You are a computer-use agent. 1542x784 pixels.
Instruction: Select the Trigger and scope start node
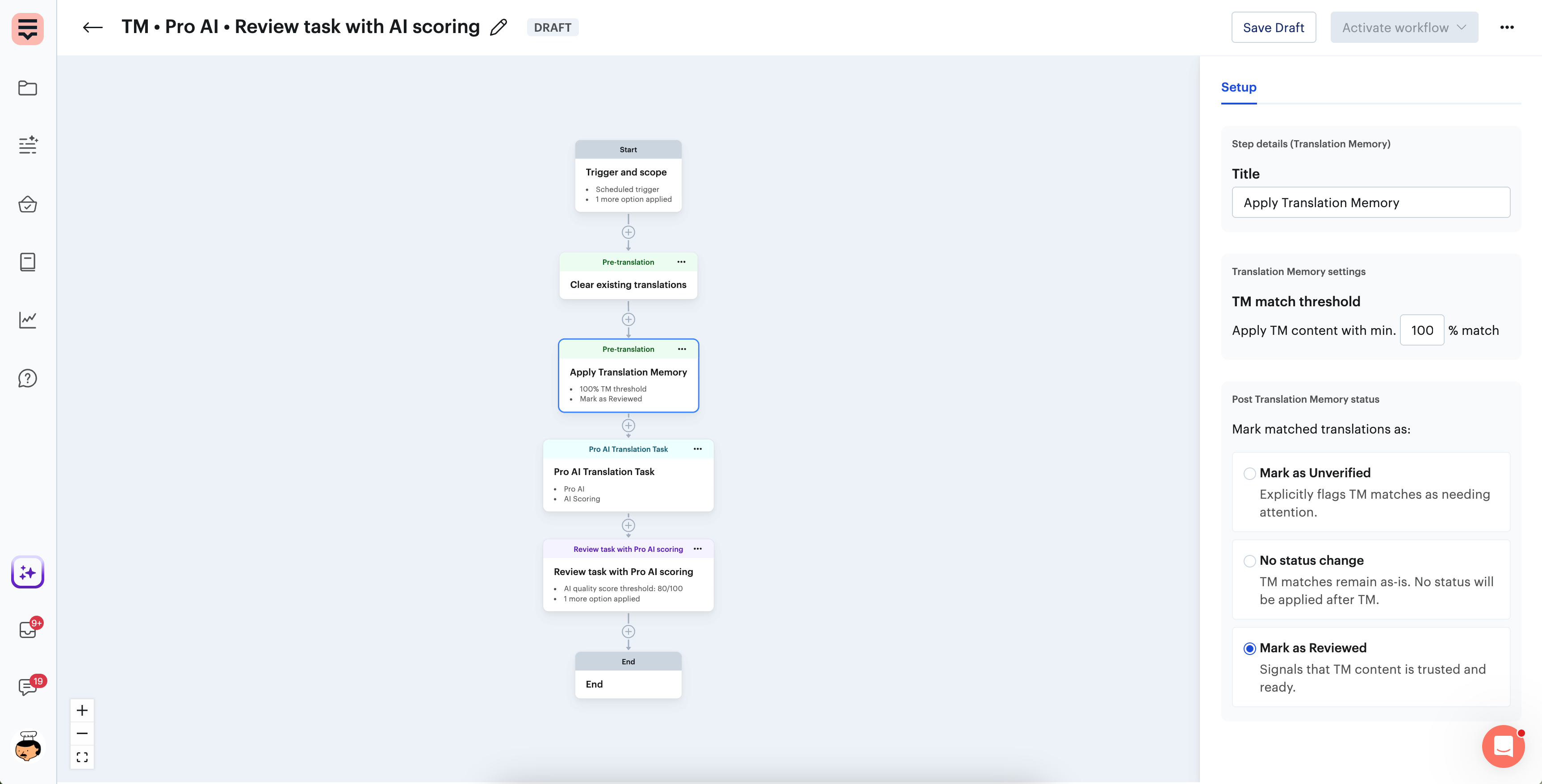[628, 176]
